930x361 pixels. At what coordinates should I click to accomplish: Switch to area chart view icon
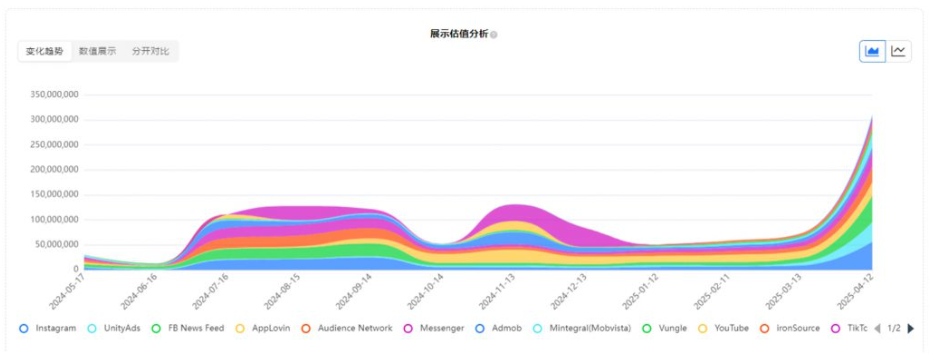click(872, 52)
